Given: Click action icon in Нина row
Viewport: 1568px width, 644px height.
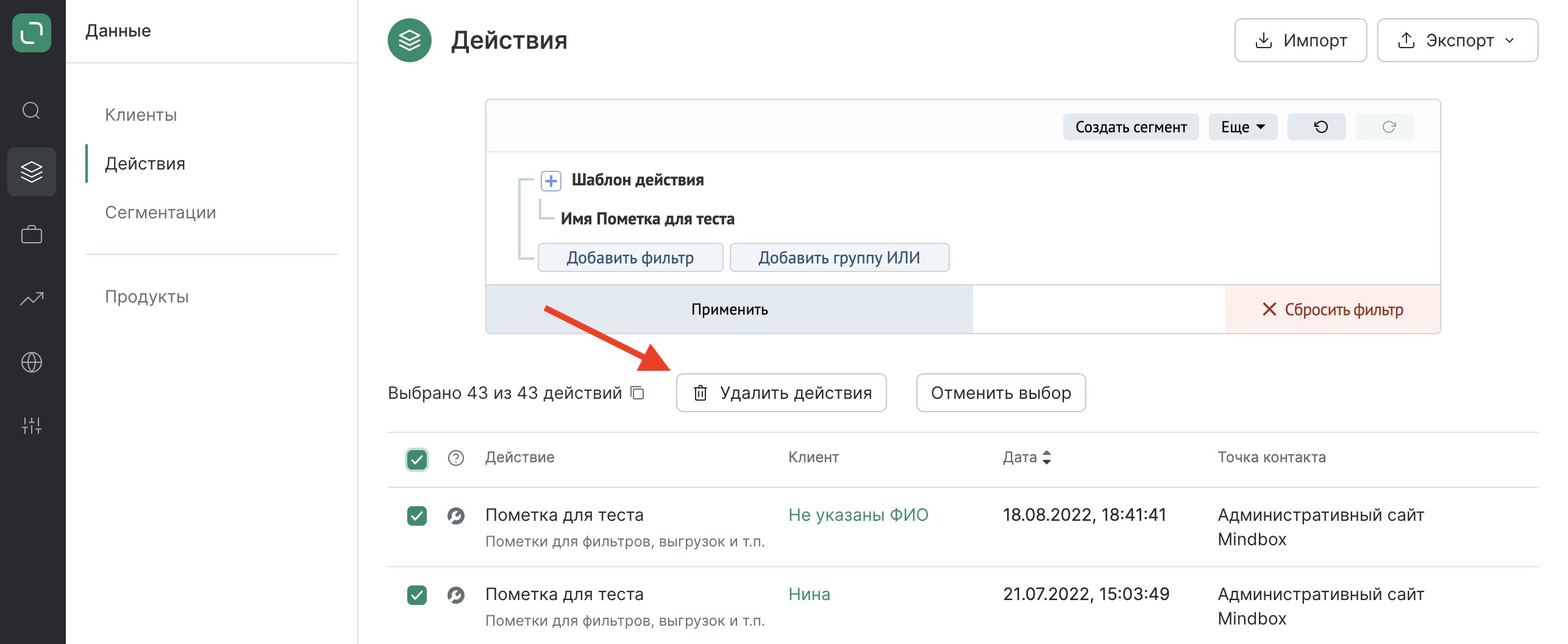Looking at the screenshot, I should tap(456, 595).
